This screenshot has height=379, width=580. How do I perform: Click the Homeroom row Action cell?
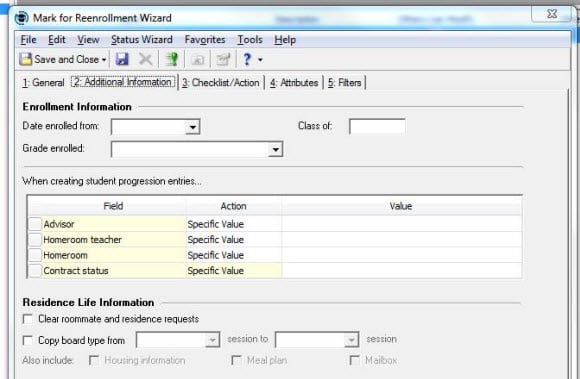pos(234,255)
